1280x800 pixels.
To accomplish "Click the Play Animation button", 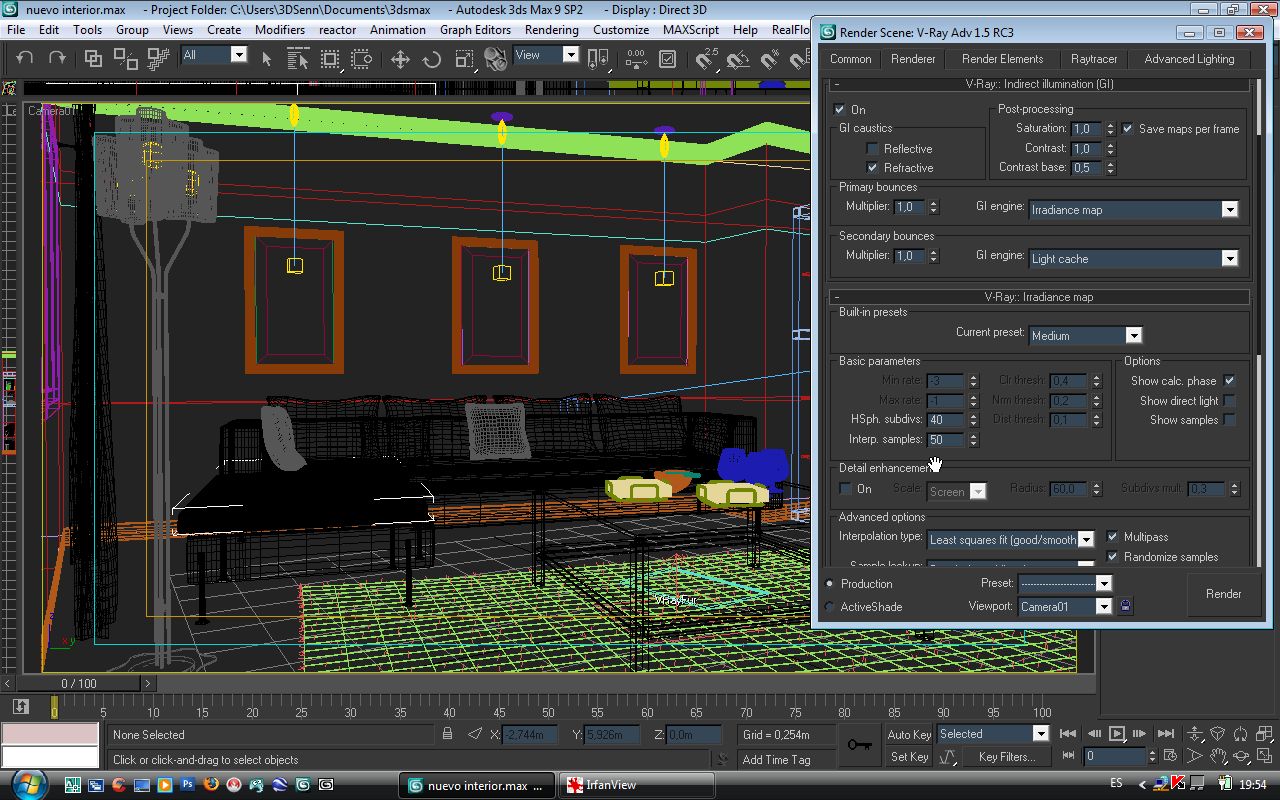I will 1117,734.
